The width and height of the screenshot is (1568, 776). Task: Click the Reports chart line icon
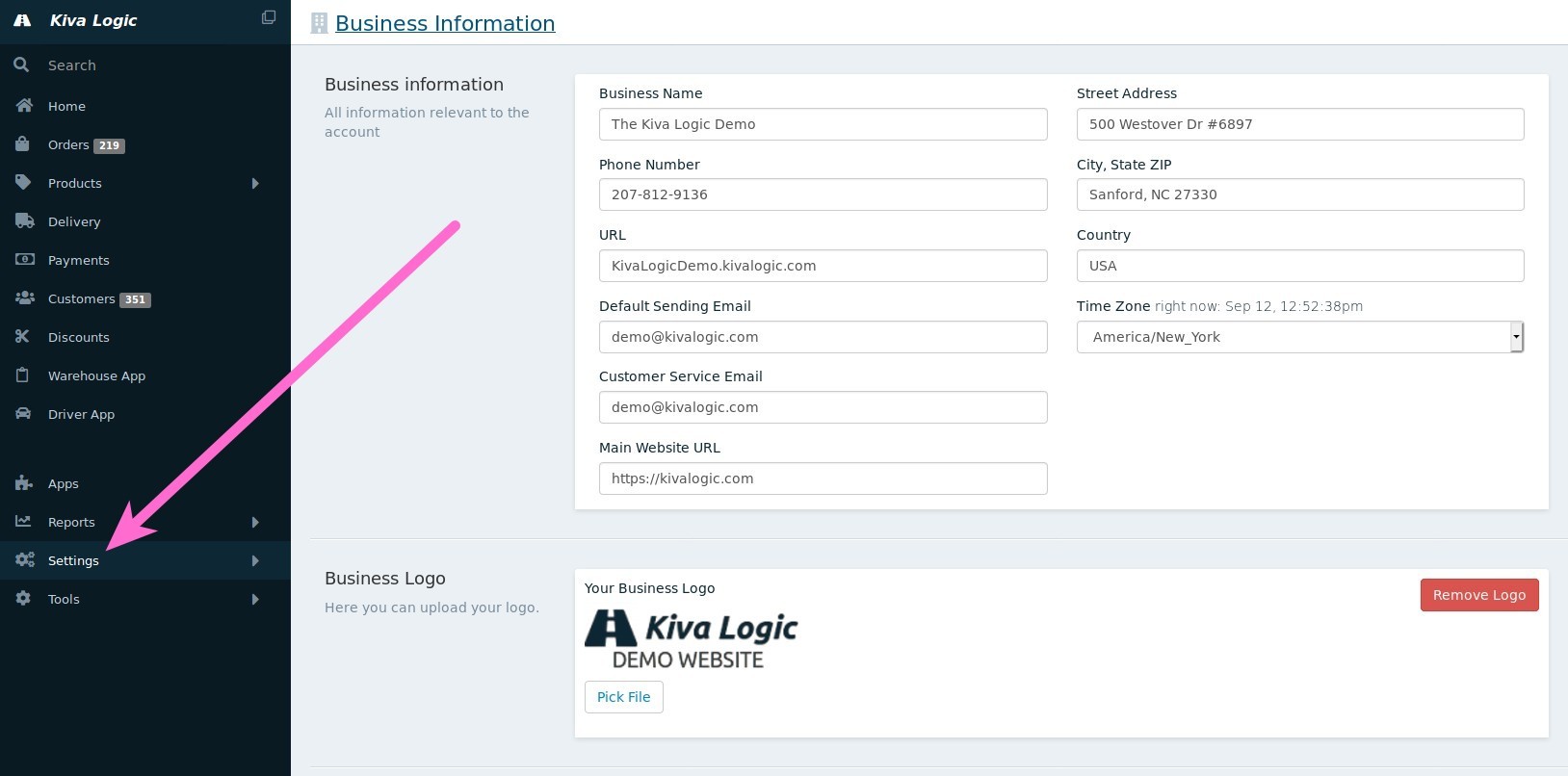(23, 522)
